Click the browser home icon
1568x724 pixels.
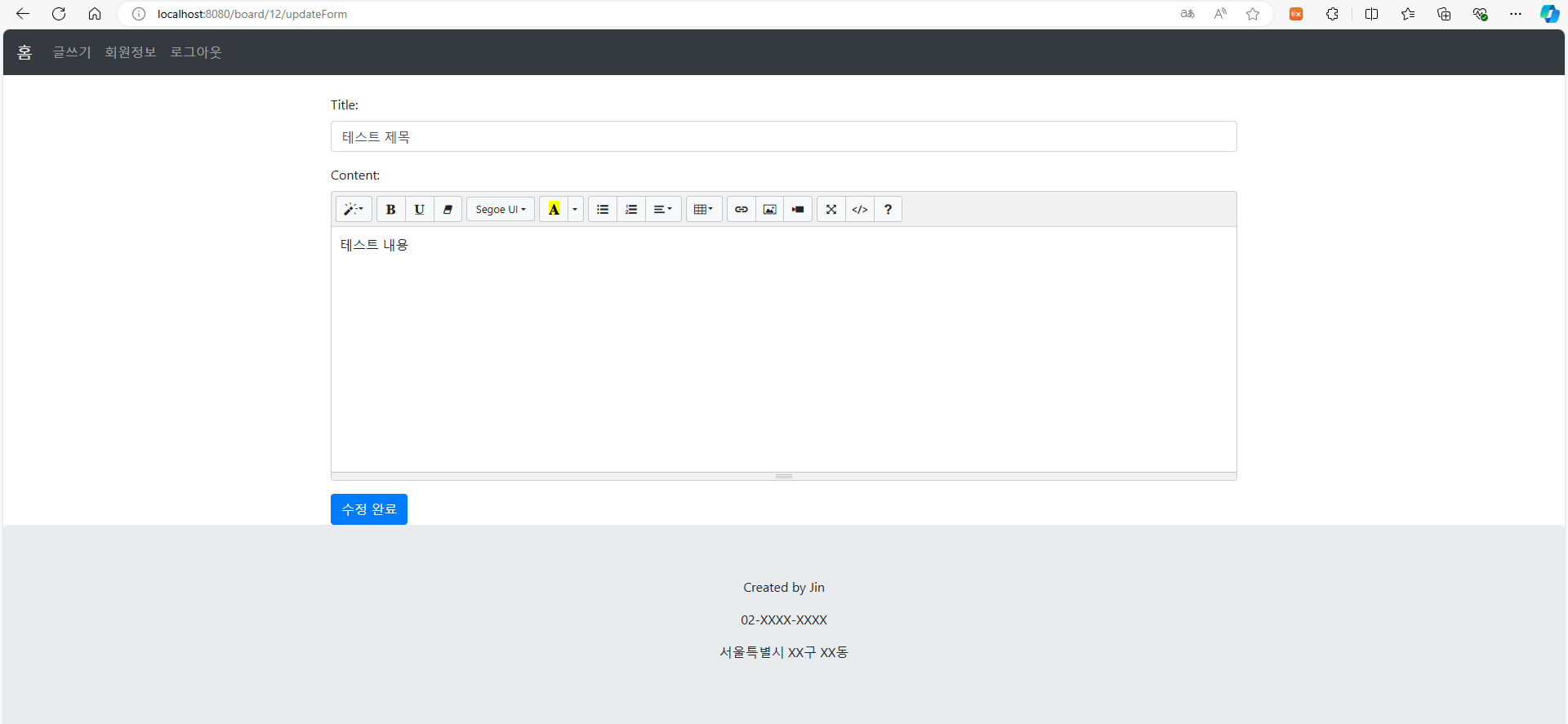[95, 14]
